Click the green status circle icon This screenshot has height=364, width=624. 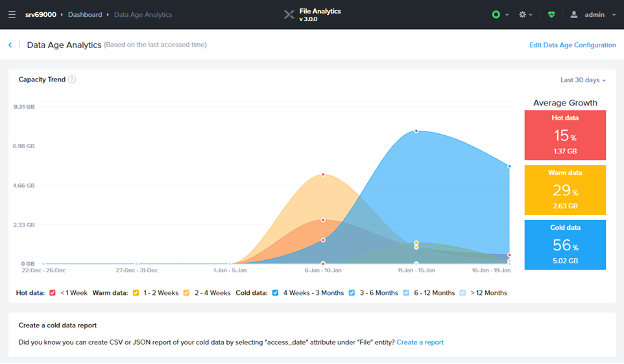[x=496, y=15]
